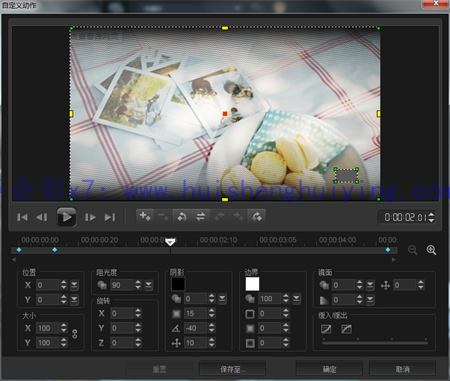Viewport: 450px width, 381px height.
Task: Click the shadow direction field showing -40
Action: (196, 328)
